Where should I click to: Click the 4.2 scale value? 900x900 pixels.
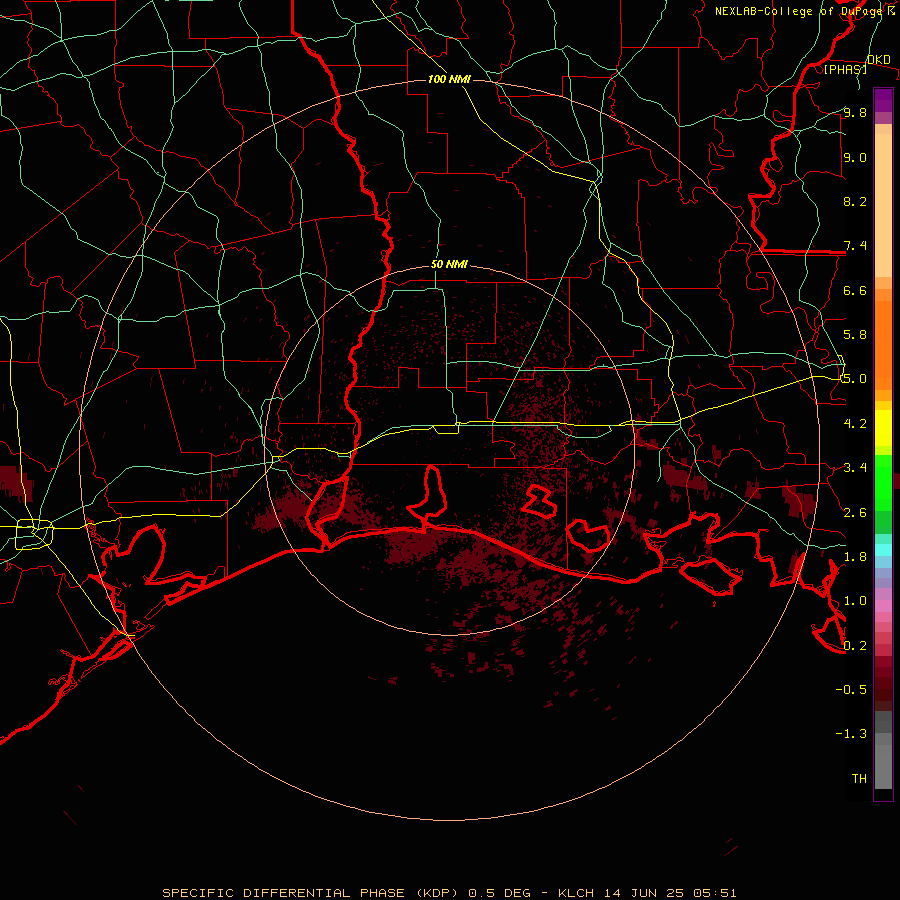[x=855, y=424]
